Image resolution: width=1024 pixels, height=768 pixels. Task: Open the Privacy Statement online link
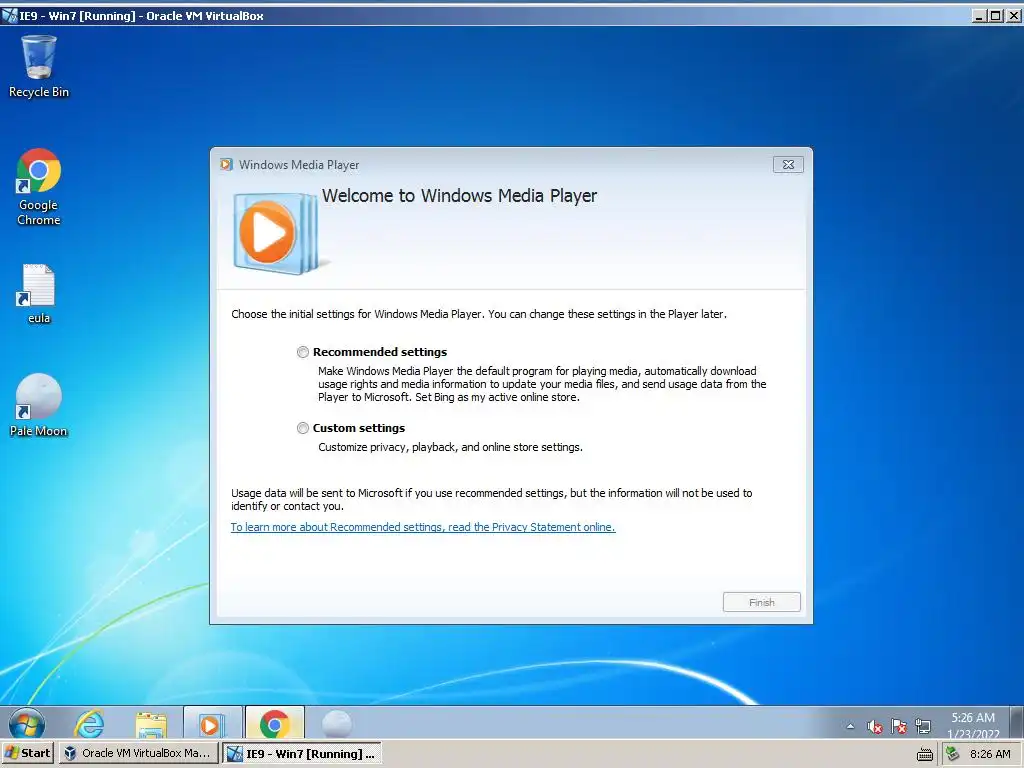(x=423, y=527)
